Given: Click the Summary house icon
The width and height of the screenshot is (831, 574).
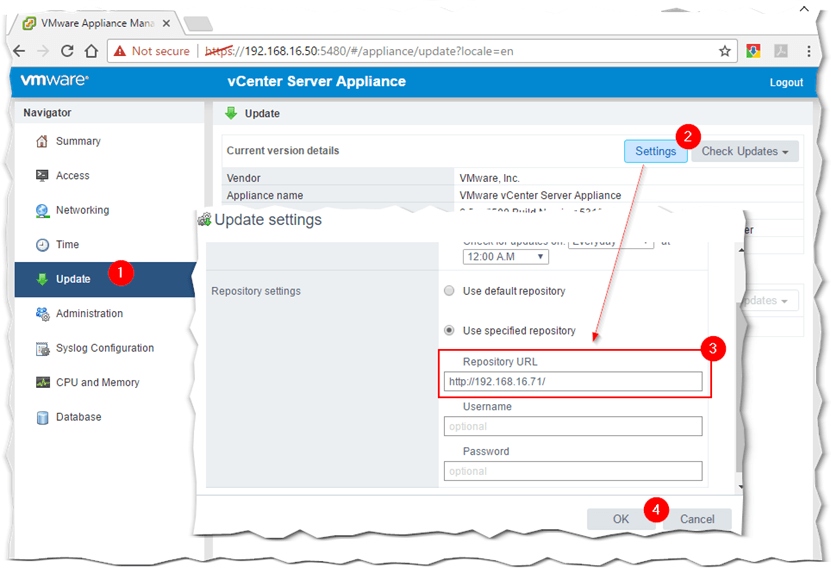Looking at the screenshot, I should pos(42,142).
